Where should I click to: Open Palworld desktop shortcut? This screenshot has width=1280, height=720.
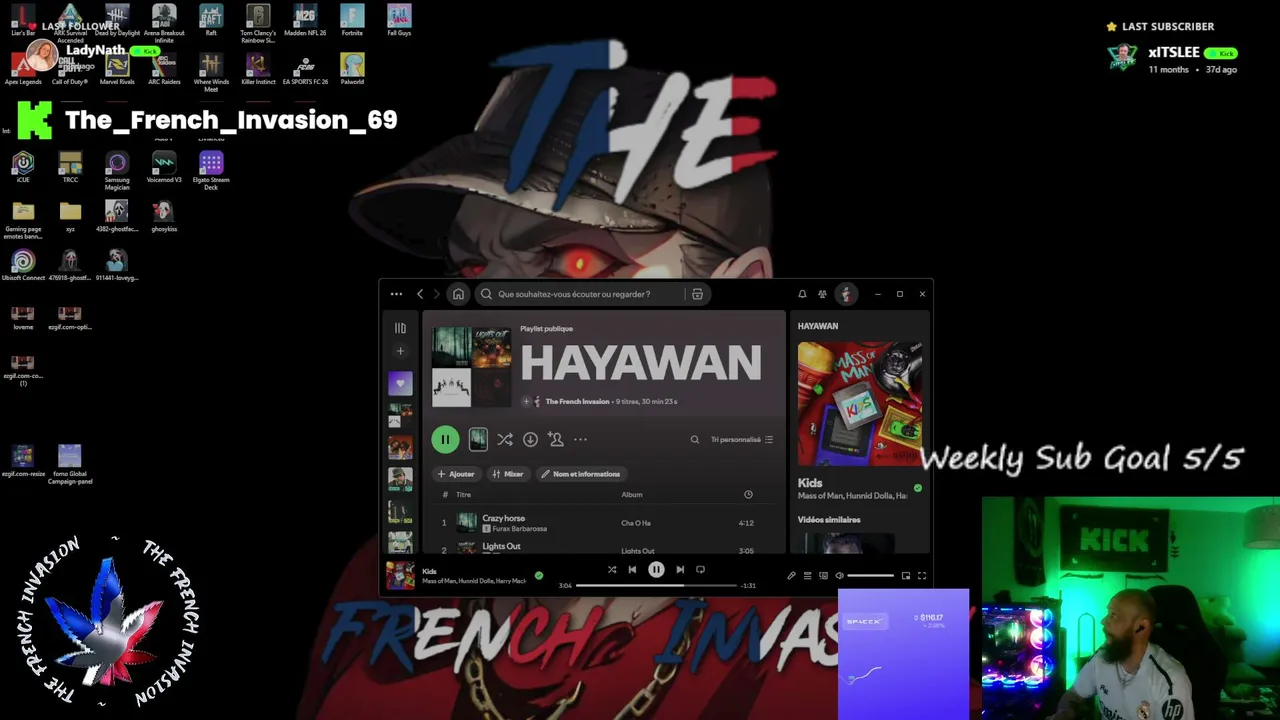click(x=352, y=69)
